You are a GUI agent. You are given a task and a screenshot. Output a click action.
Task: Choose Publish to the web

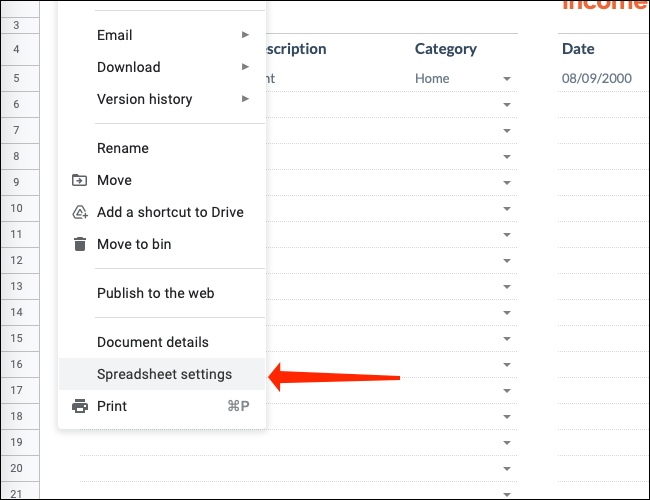(x=155, y=293)
